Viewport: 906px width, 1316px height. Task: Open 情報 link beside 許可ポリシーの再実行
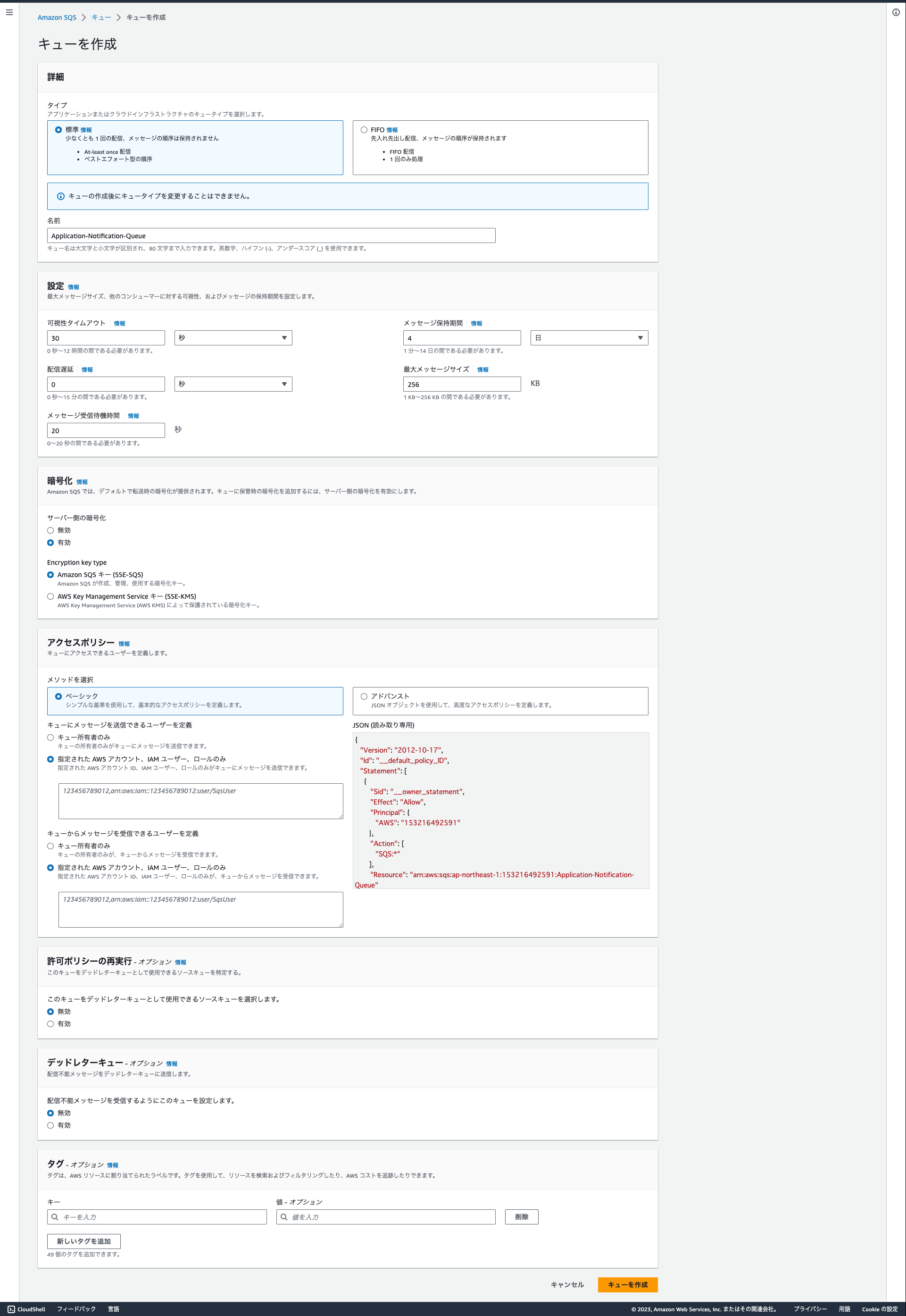tap(181, 963)
